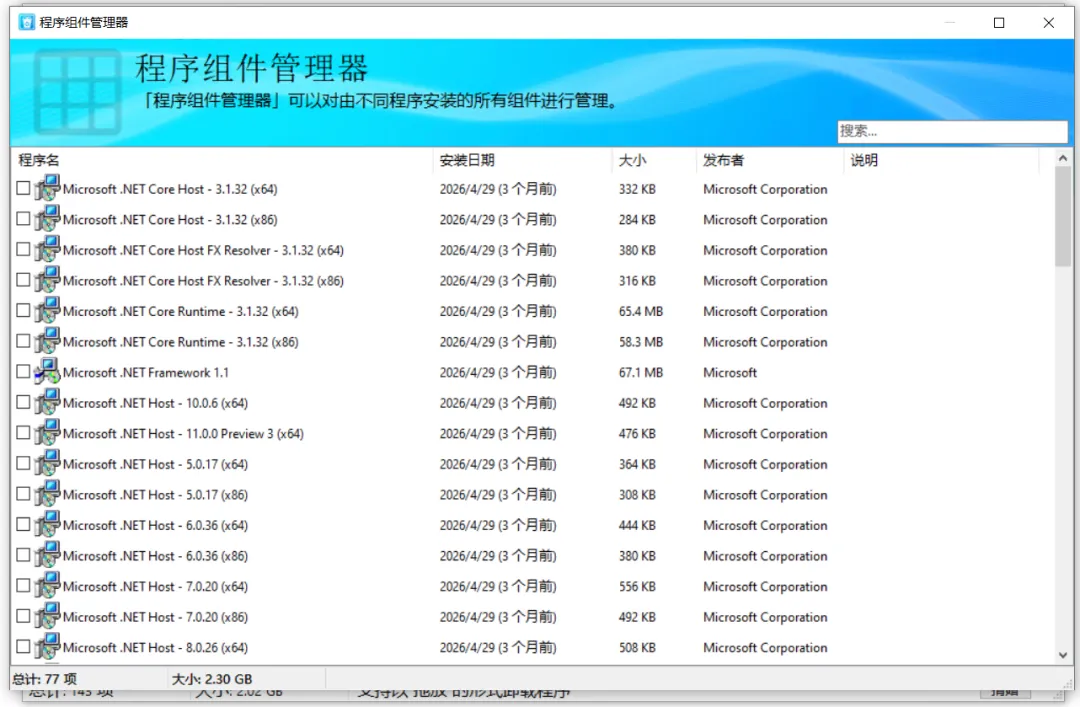This screenshot has height=707, width=1080.
Task: Select Microsoft .NET Host - 10.0.6 (x64) name
Action: pos(155,402)
